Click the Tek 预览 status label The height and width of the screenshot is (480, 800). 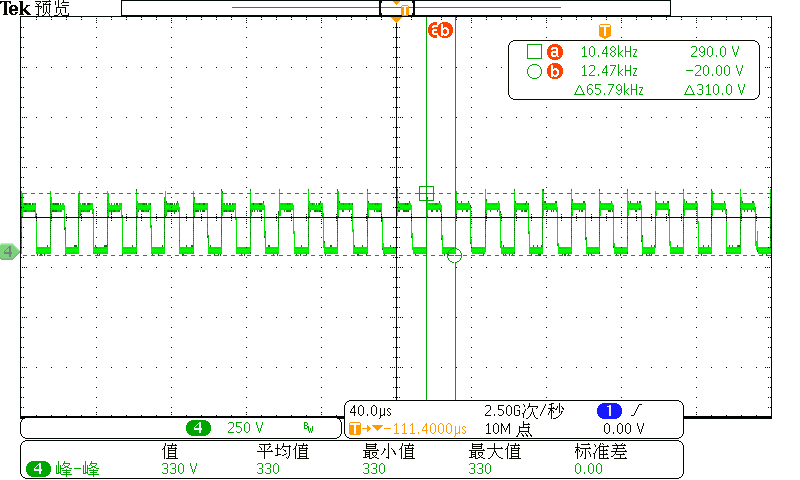tap(35, 8)
